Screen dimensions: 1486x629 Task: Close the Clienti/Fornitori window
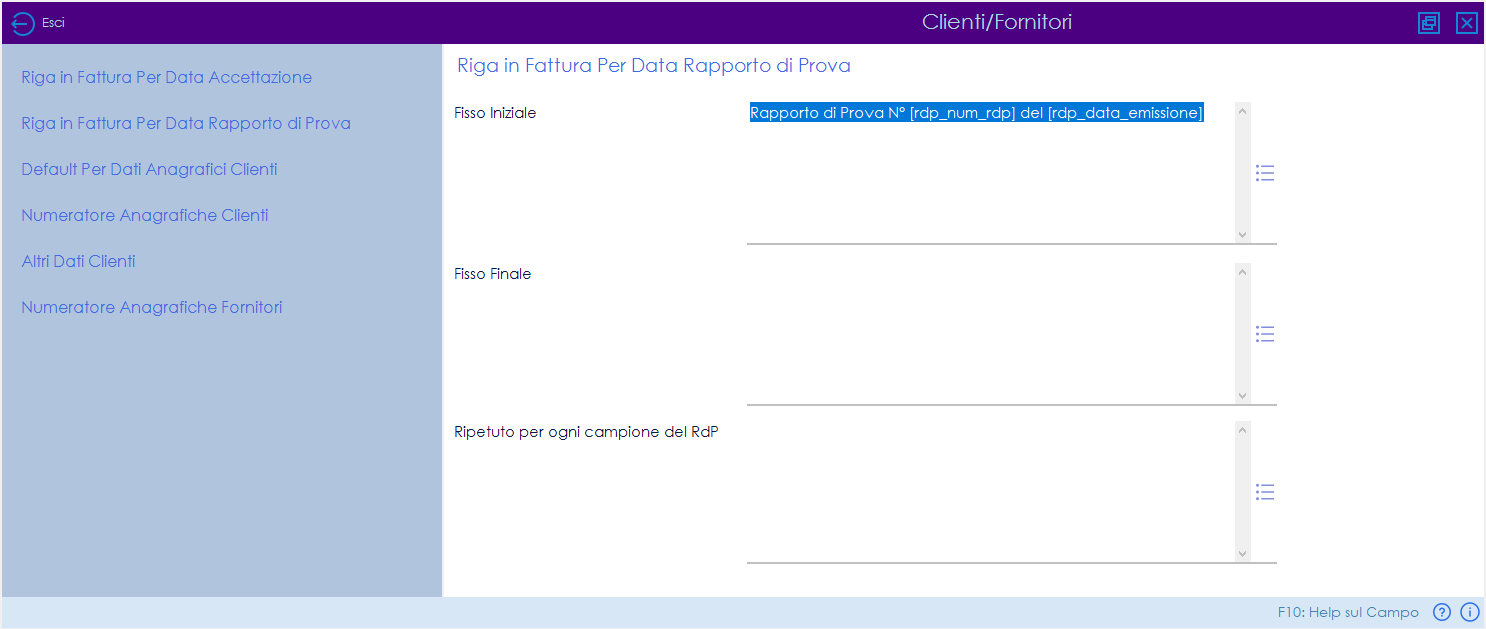(1467, 23)
